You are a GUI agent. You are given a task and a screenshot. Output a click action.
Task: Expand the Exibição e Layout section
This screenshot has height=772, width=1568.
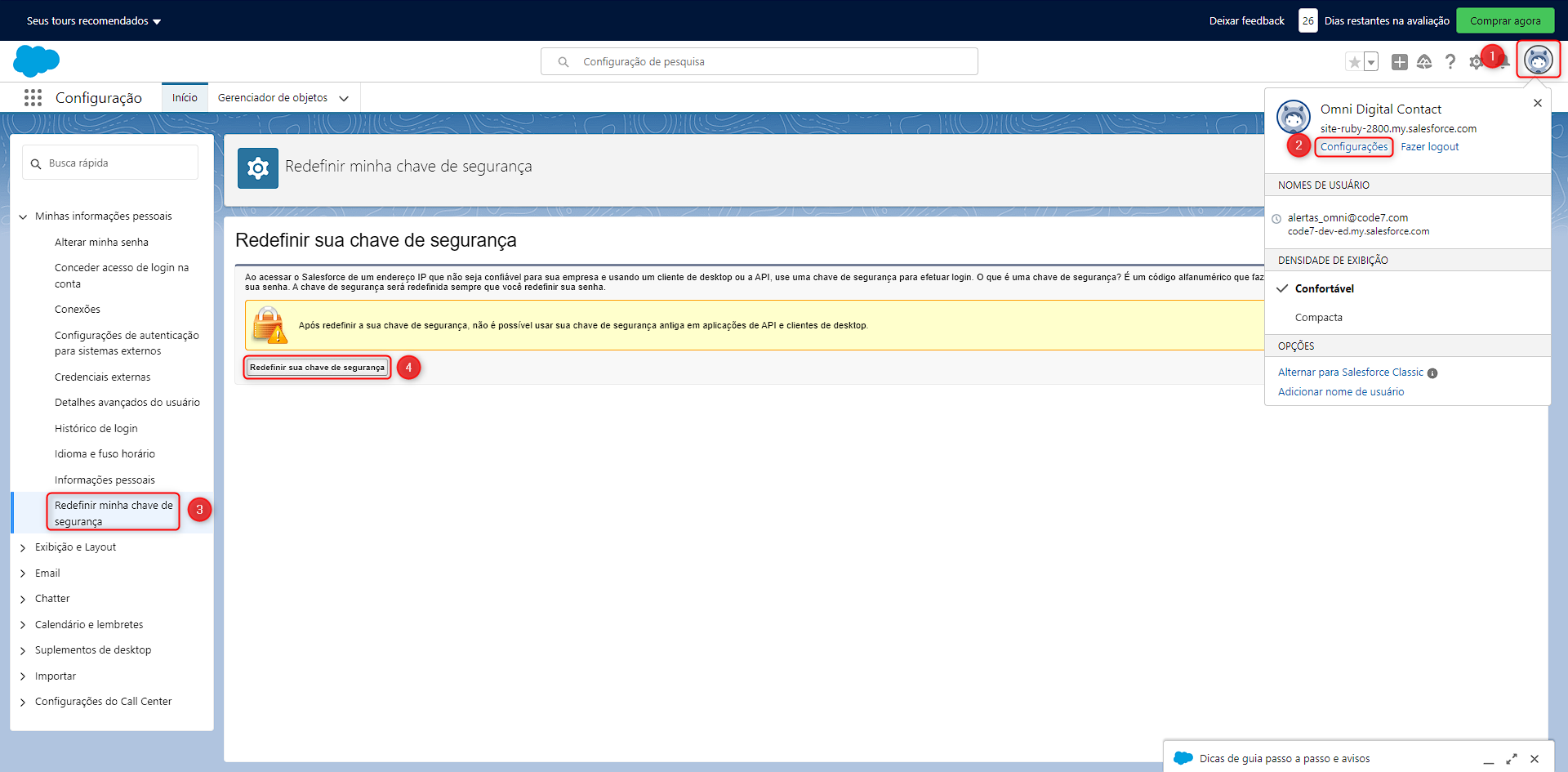(23, 547)
